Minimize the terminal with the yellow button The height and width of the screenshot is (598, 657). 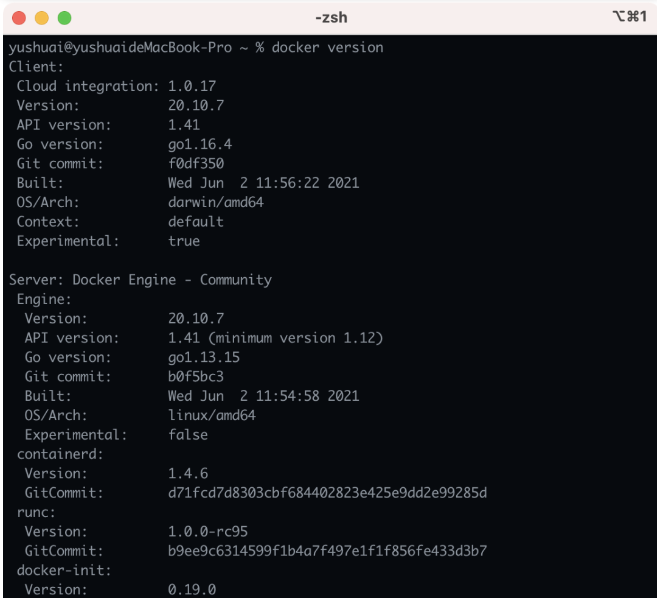click(x=41, y=17)
